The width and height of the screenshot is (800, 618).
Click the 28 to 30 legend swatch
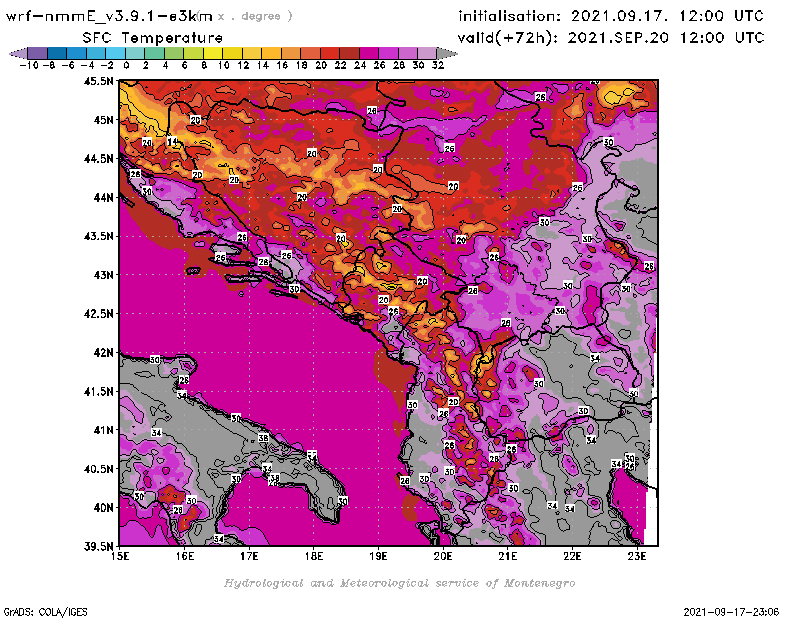click(408, 54)
